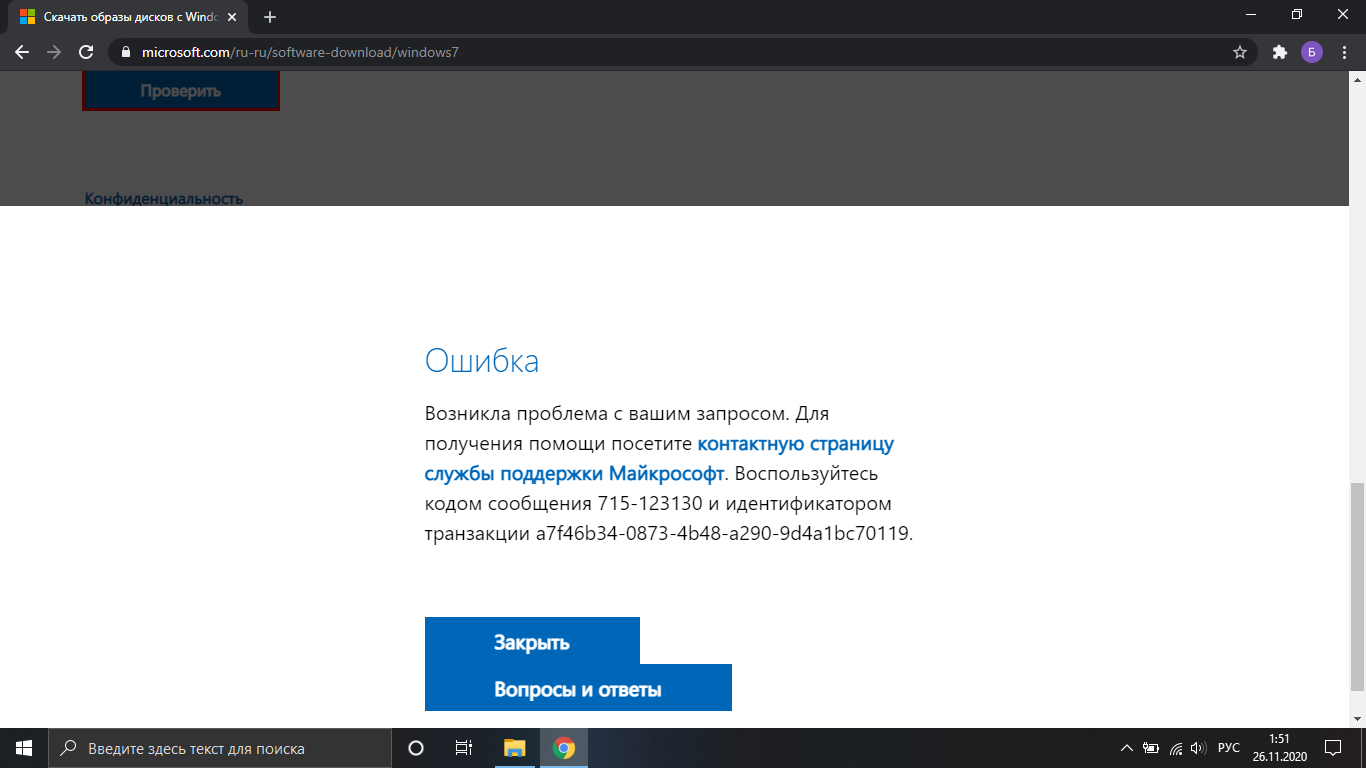Screen dimensions: 1366x768
Task: Open the purple profile avatar menu
Action: [x=1311, y=52]
